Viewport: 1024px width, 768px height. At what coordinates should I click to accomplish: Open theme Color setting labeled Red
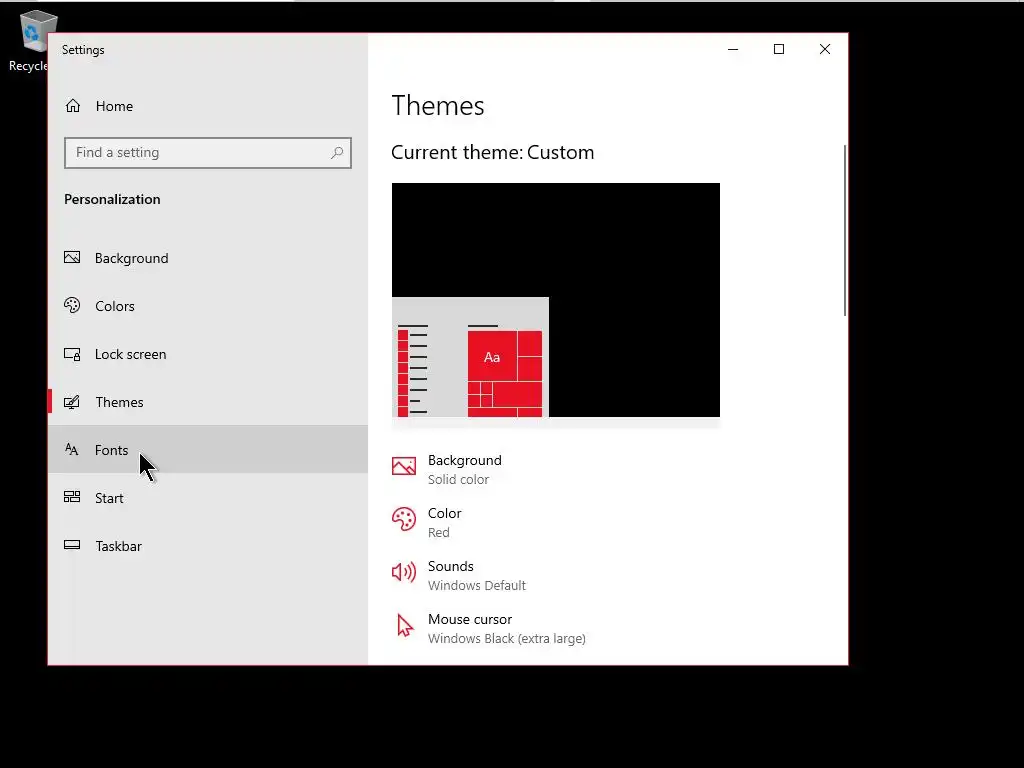click(428, 522)
